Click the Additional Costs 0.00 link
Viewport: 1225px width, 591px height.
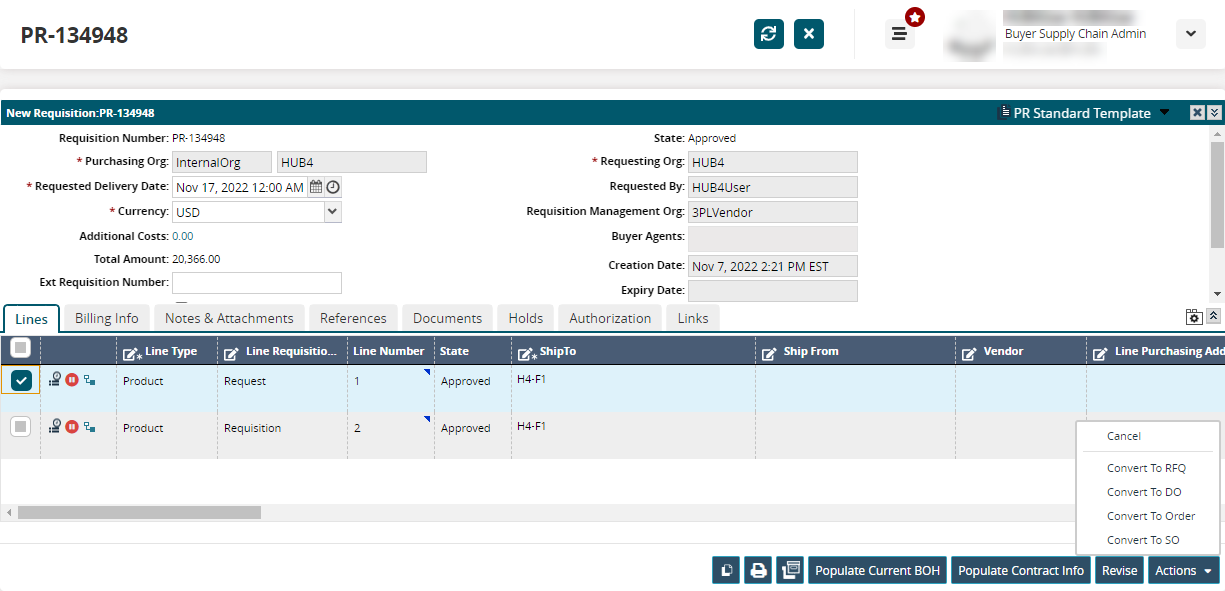click(183, 236)
